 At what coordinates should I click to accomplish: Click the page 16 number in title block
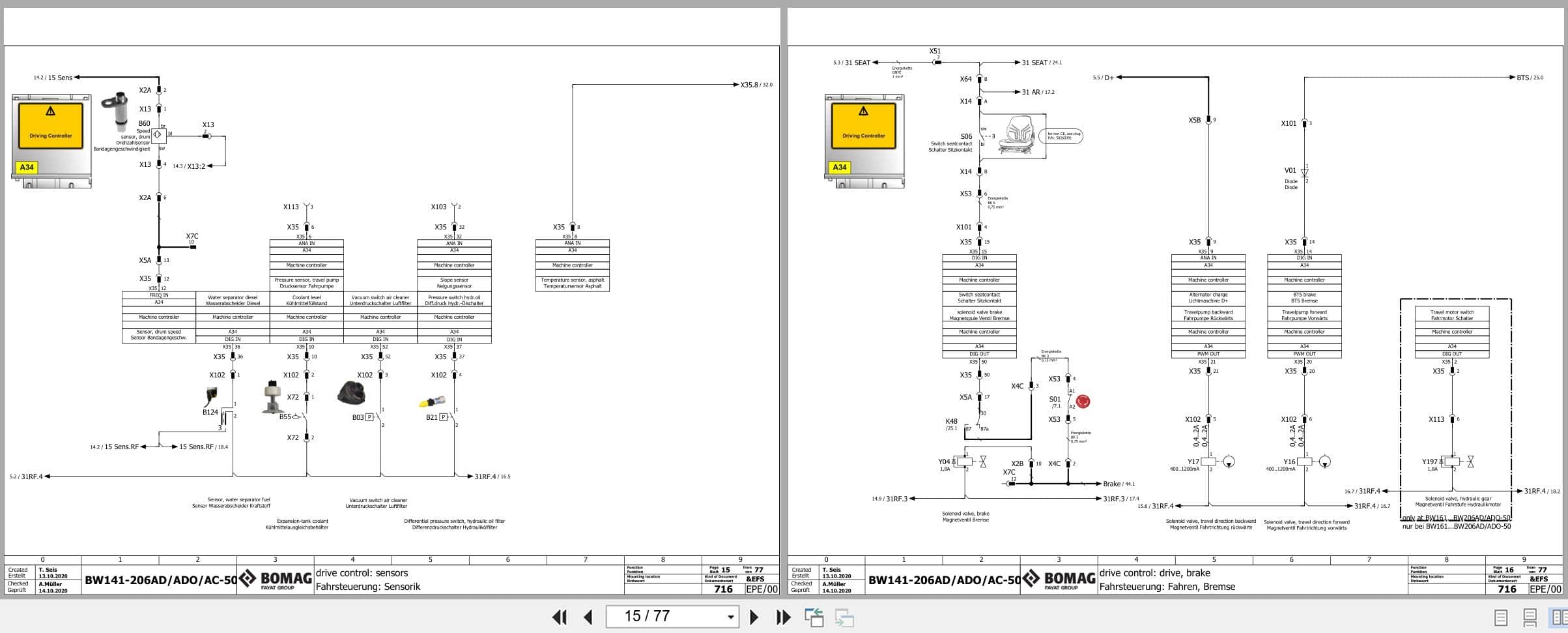[x=1509, y=570]
